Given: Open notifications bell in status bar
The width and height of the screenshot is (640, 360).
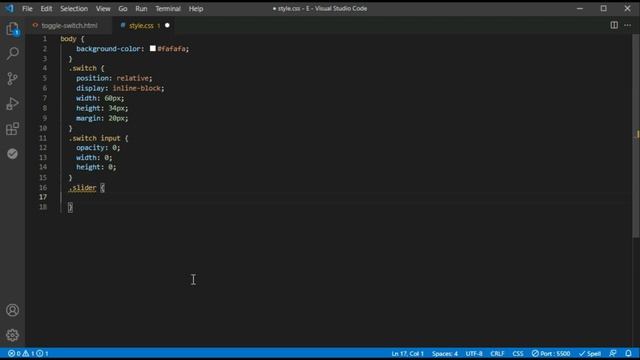Looking at the screenshot, I should (x=628, y=353).
